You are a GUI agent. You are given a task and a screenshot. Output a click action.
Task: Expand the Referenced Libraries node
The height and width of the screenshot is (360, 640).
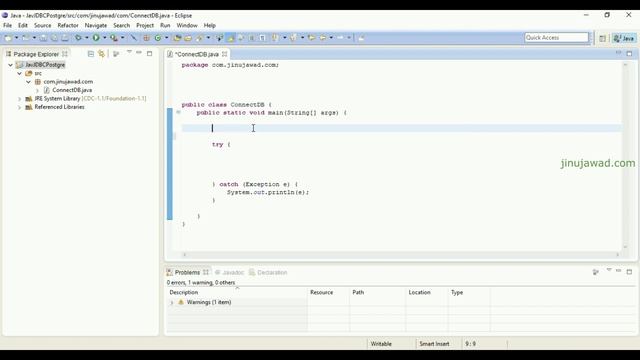pyautogui.click(x=19, y=107)
